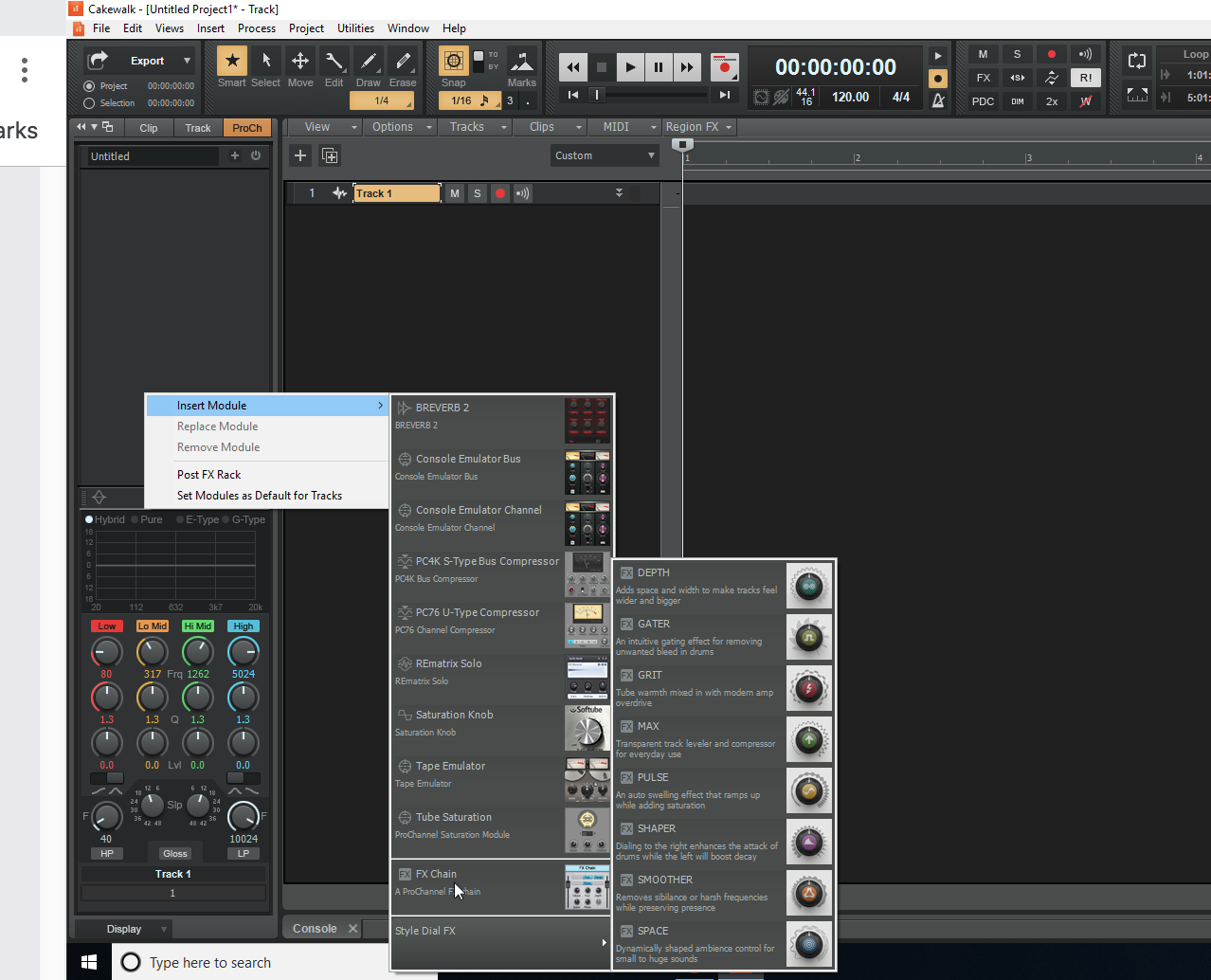Click the ProChannel power icon beside Untitled

click(256, 155)
